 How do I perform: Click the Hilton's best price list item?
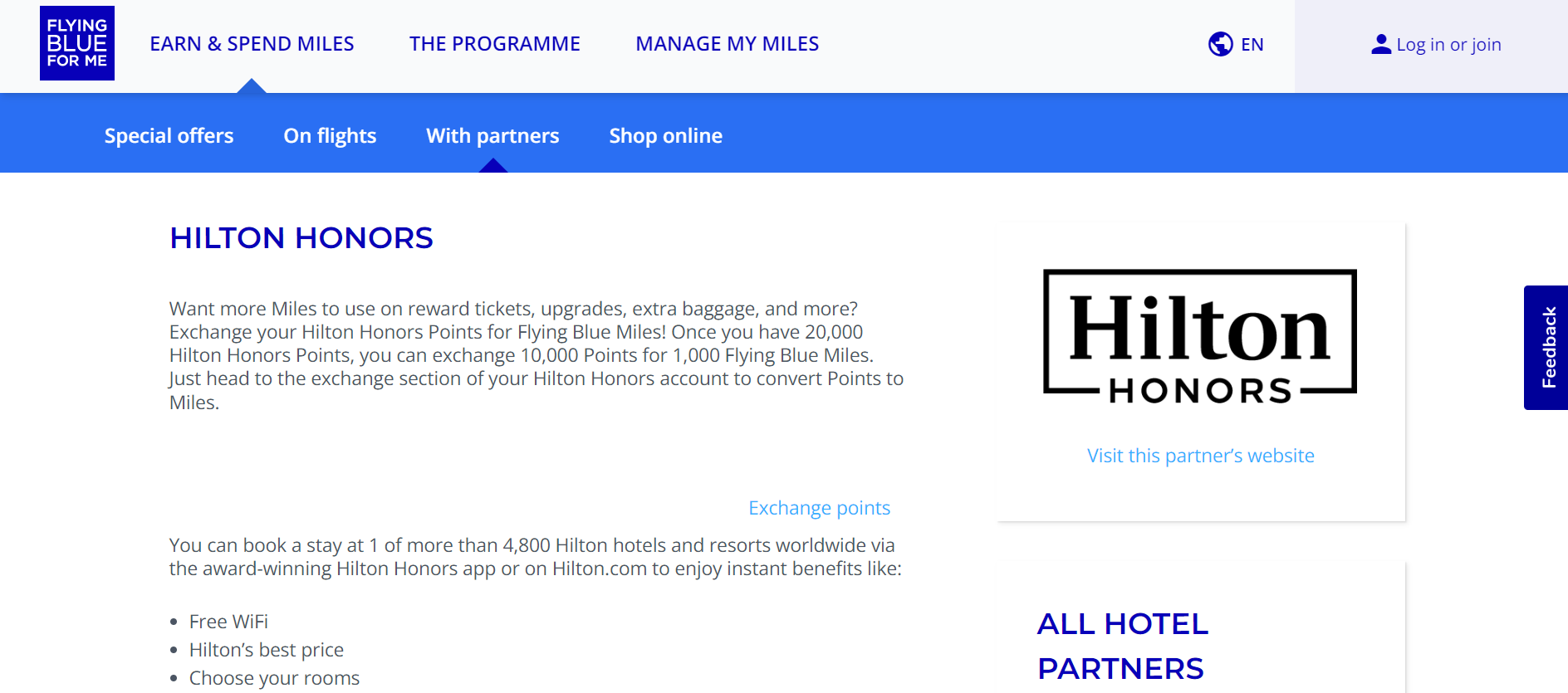point(267,650)
